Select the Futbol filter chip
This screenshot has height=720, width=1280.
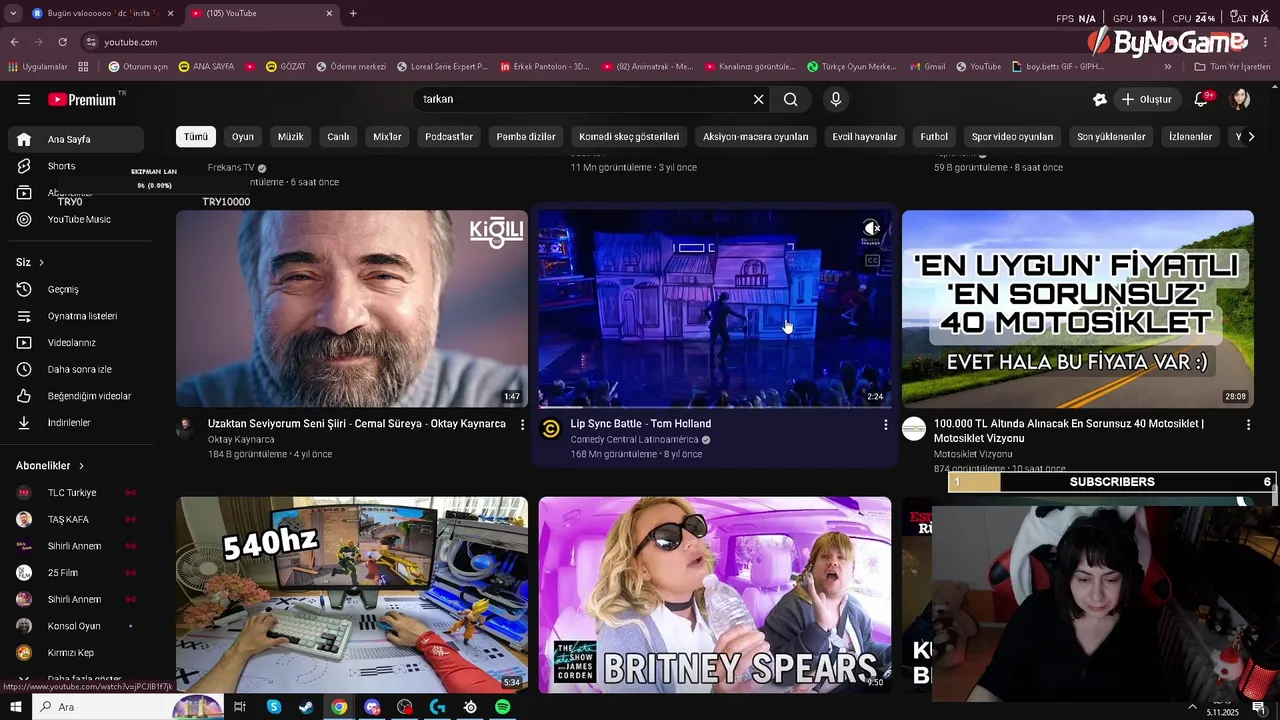(x=934, y=137)
